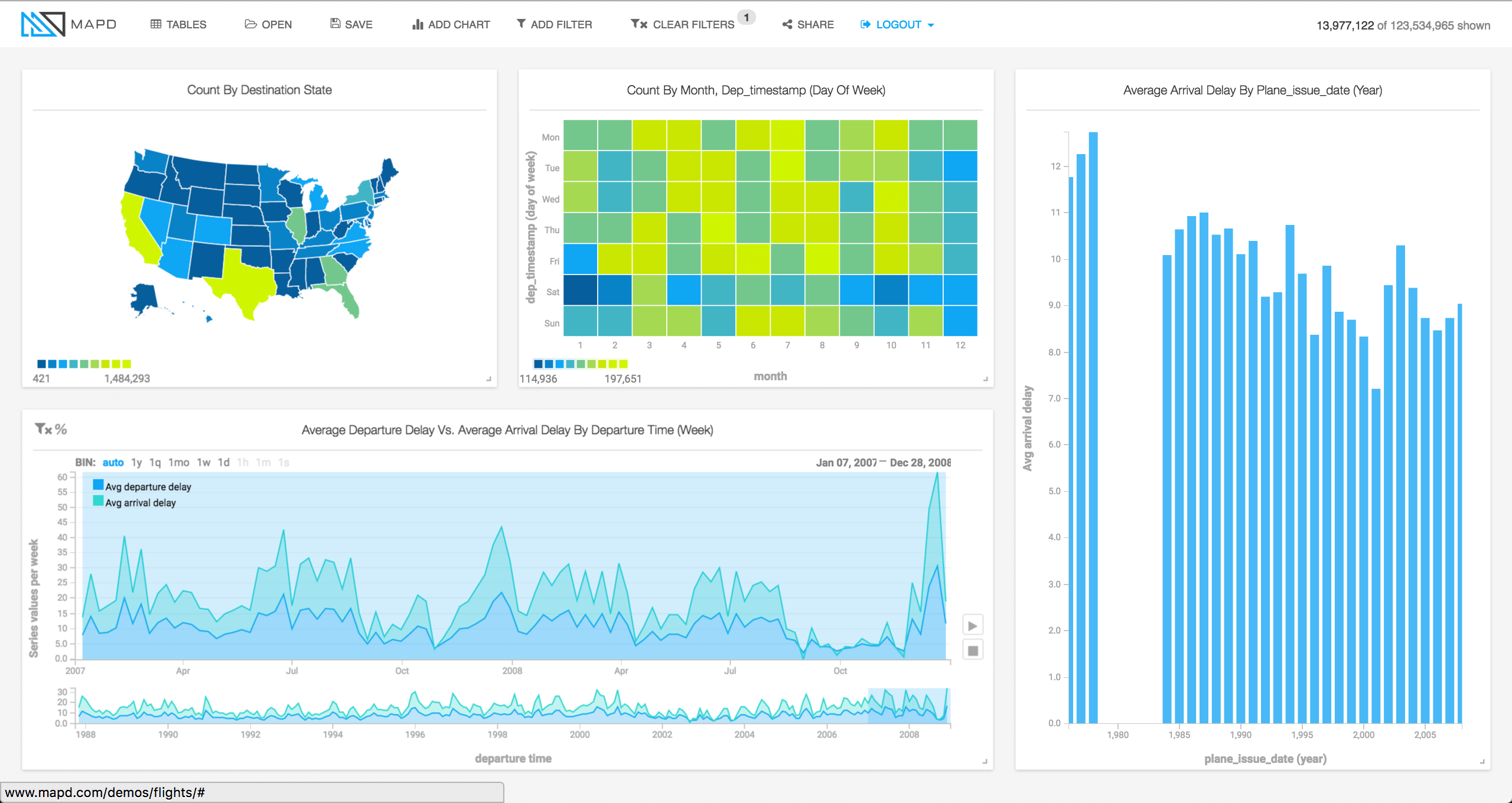The height and width of the screenshot is (803, 1512).
Task: Open the Logout dropdown
Action: [897, 24]
